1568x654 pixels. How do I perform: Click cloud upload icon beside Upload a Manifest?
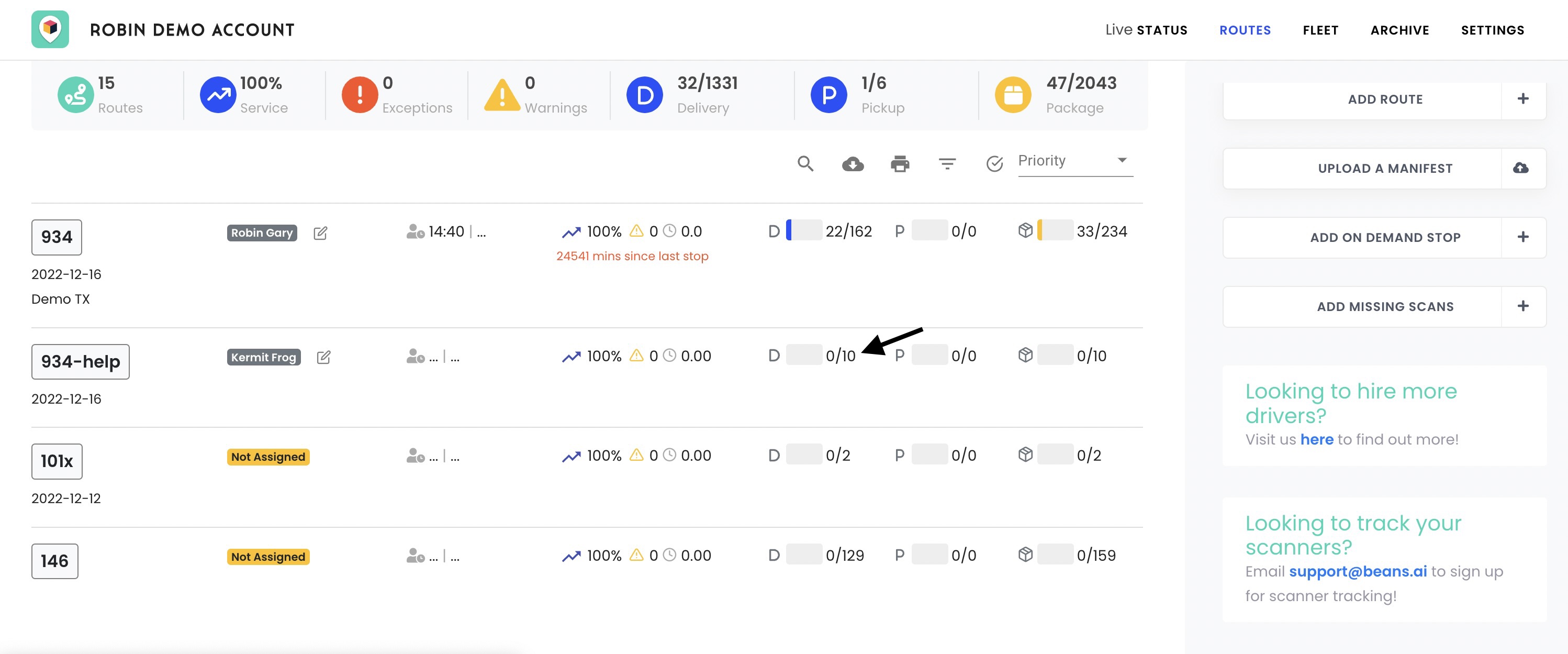[1520, 168]
